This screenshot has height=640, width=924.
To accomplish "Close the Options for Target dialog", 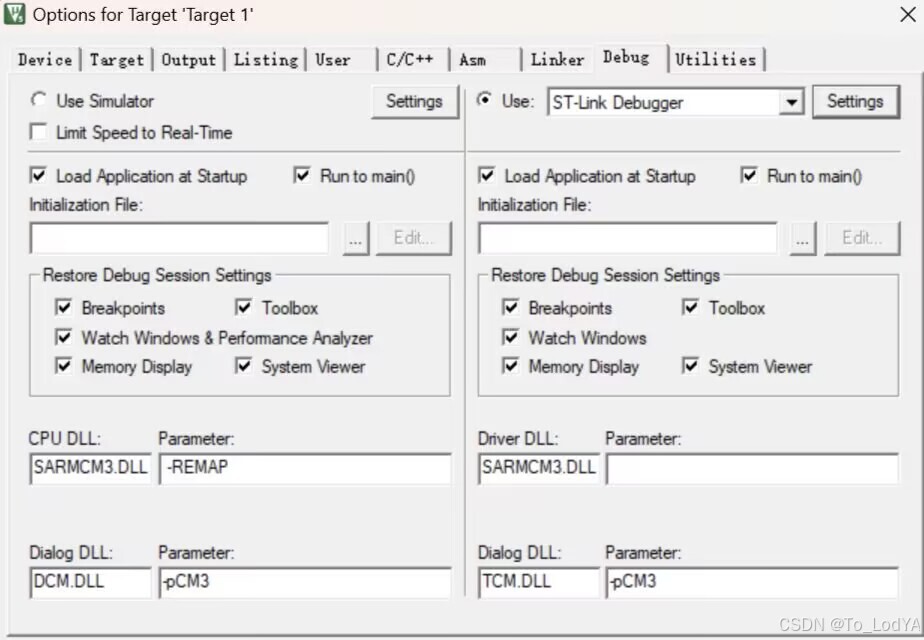I will coord(908,15).
